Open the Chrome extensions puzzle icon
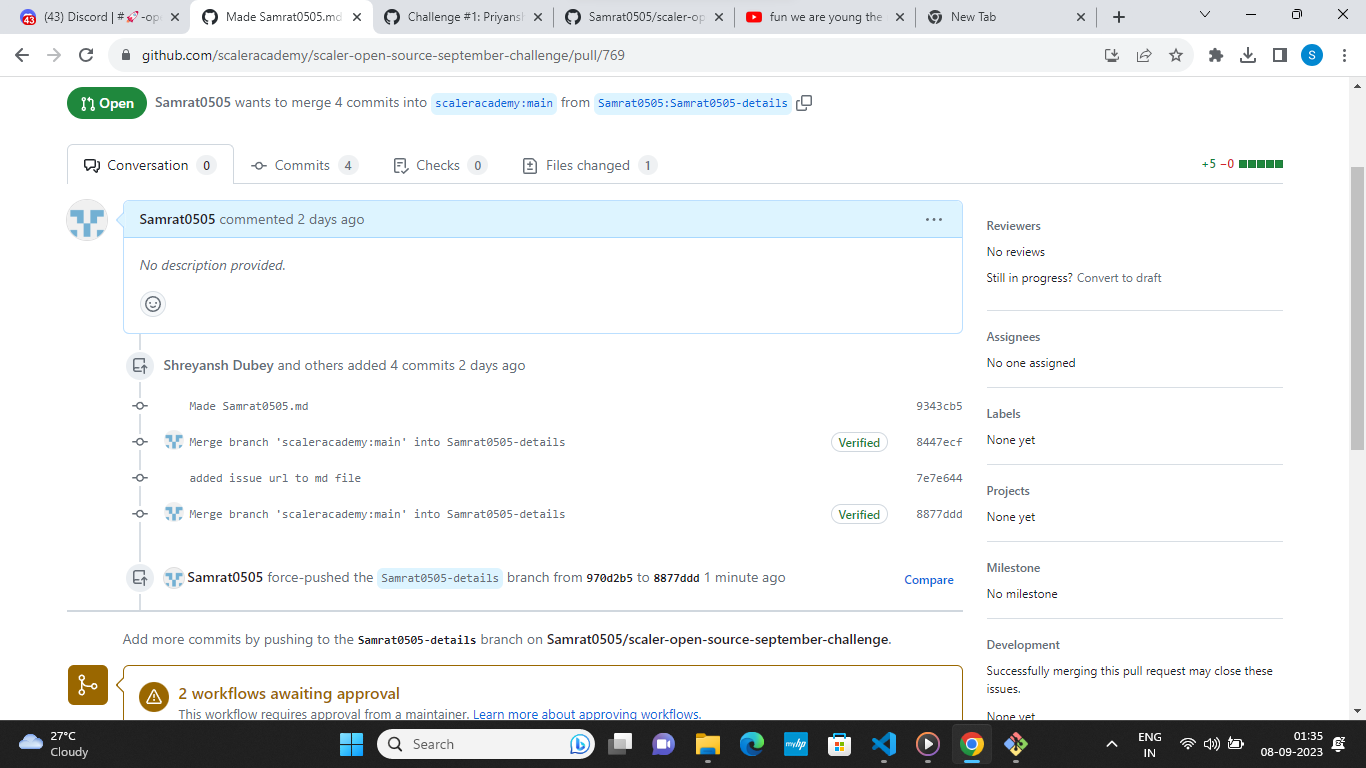Viewport: 1366px width, 768px height. coord(1214,55)
